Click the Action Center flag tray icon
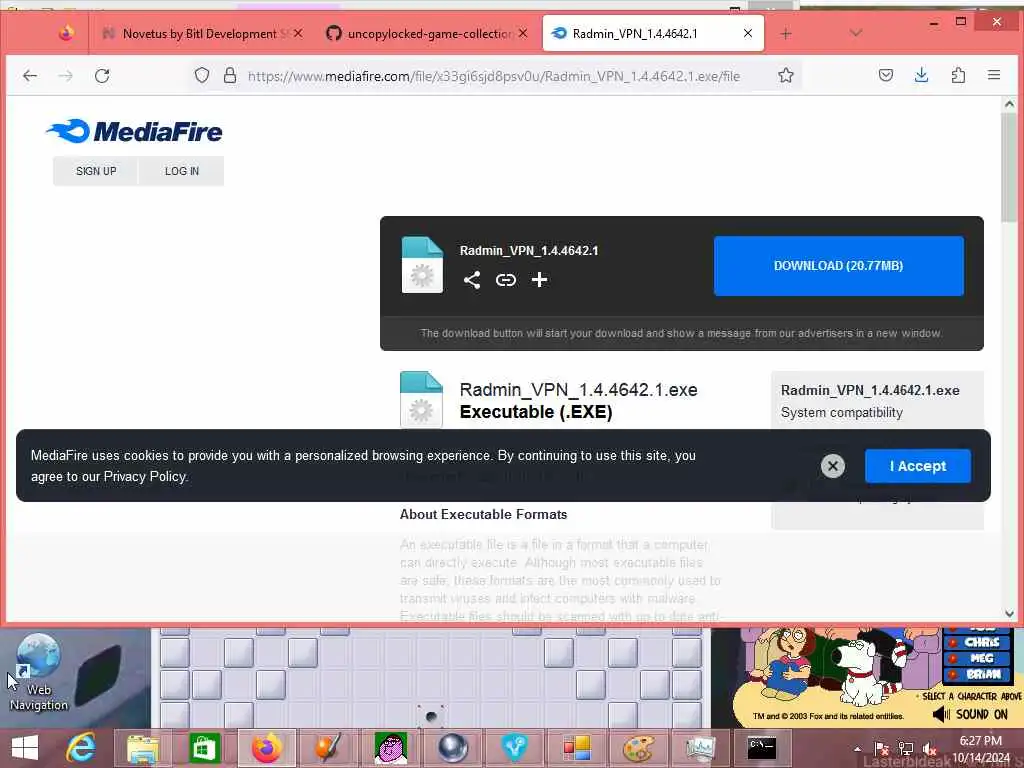This screenshot has width=1024, height=768. coord(882,748)
